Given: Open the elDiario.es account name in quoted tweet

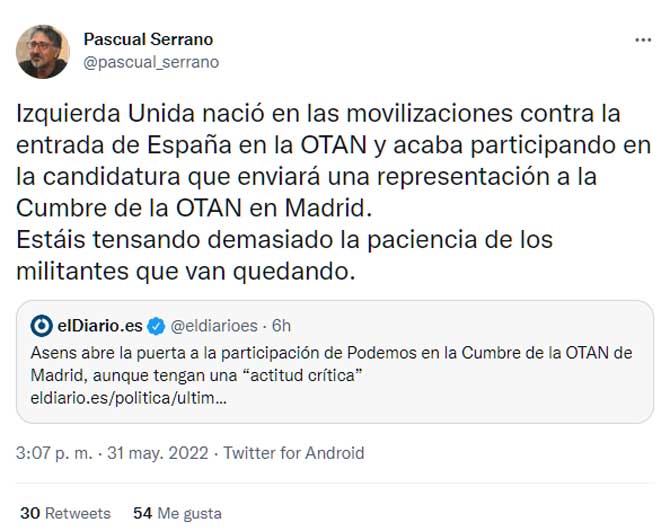Looking at the screenshot, I should pyautogui.click(x=99, y=325).
